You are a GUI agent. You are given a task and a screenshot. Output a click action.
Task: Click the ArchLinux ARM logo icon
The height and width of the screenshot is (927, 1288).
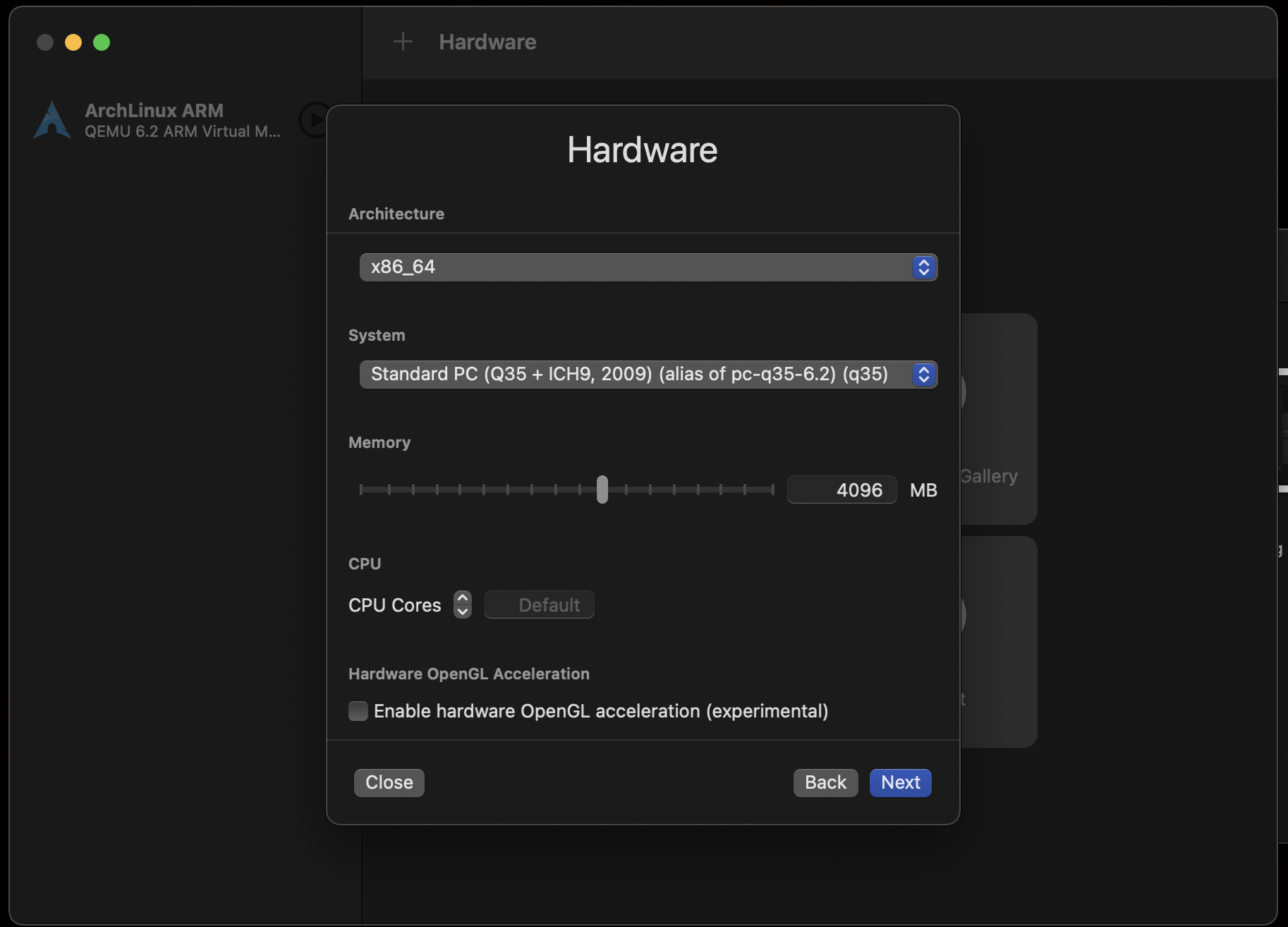pos(52,120)
